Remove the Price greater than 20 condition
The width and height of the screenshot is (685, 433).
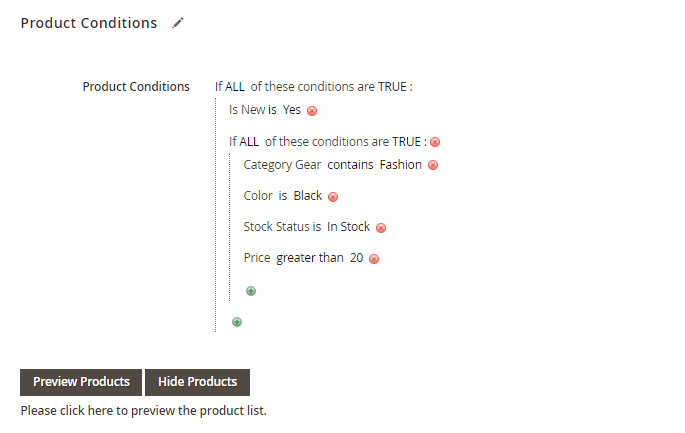[374, 259]
